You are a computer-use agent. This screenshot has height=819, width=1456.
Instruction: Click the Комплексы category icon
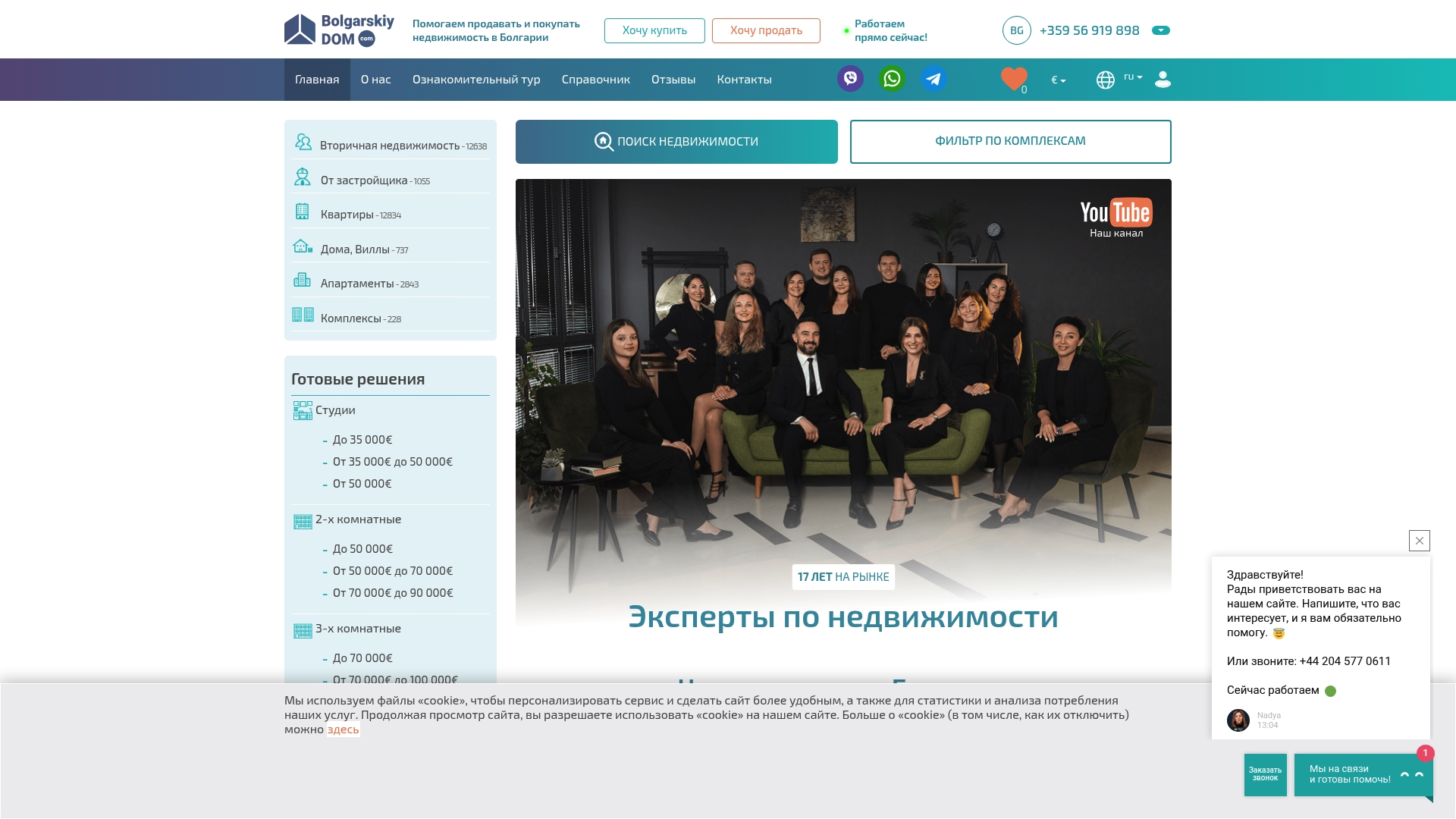(303, 314)
